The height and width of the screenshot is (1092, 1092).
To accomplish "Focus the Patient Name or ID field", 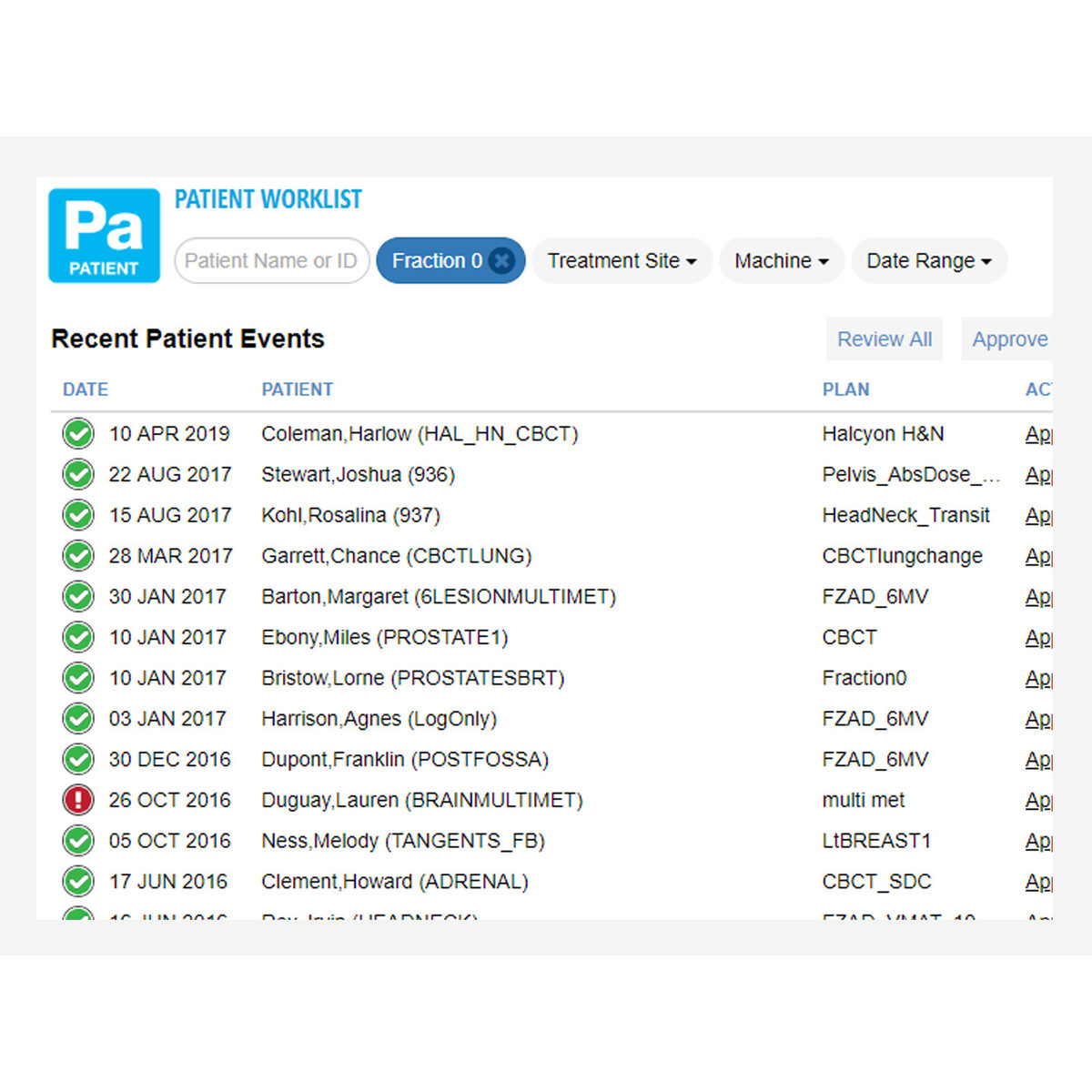I will pyautogui.click(x=271, y=261).
